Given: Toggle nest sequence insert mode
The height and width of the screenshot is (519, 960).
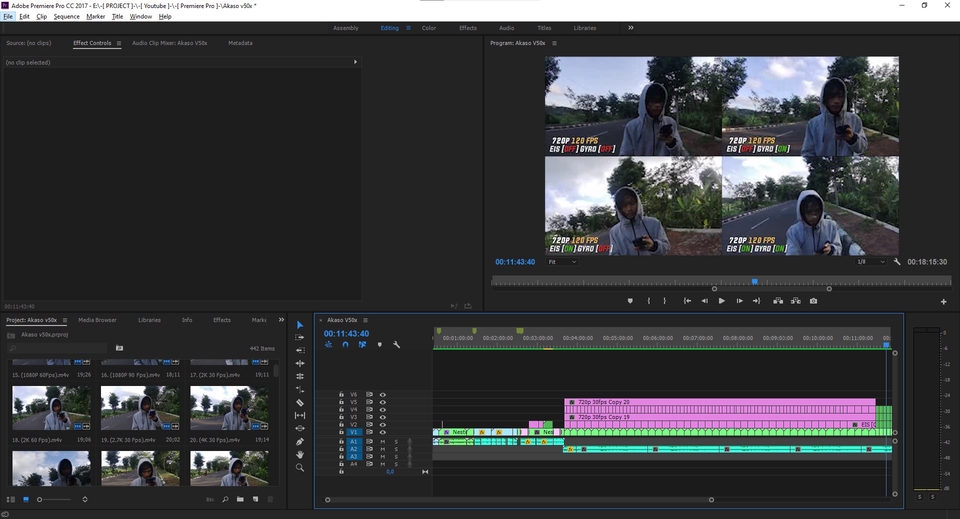Looking at the screenshot, I should [x=329, y=345].
